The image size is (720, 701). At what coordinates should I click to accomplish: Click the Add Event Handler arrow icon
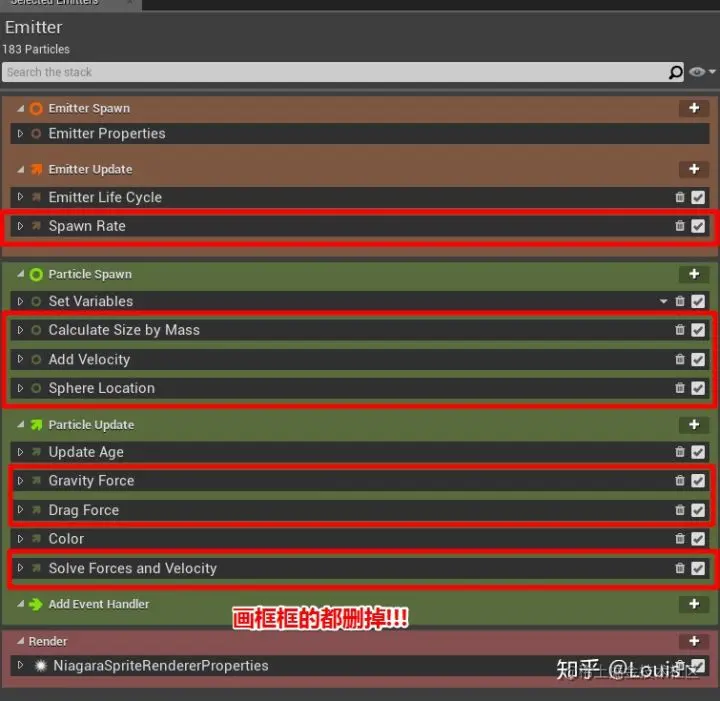pyautogui.click(x=36, y=604)
